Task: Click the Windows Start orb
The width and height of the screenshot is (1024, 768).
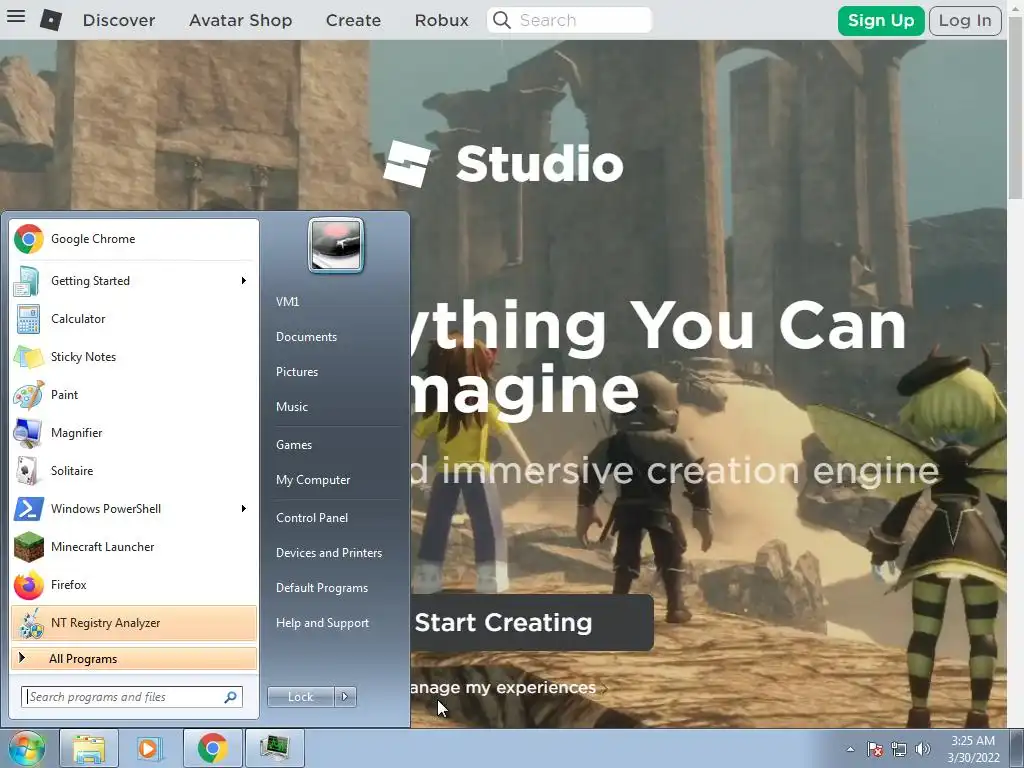Action: (26, 748)
